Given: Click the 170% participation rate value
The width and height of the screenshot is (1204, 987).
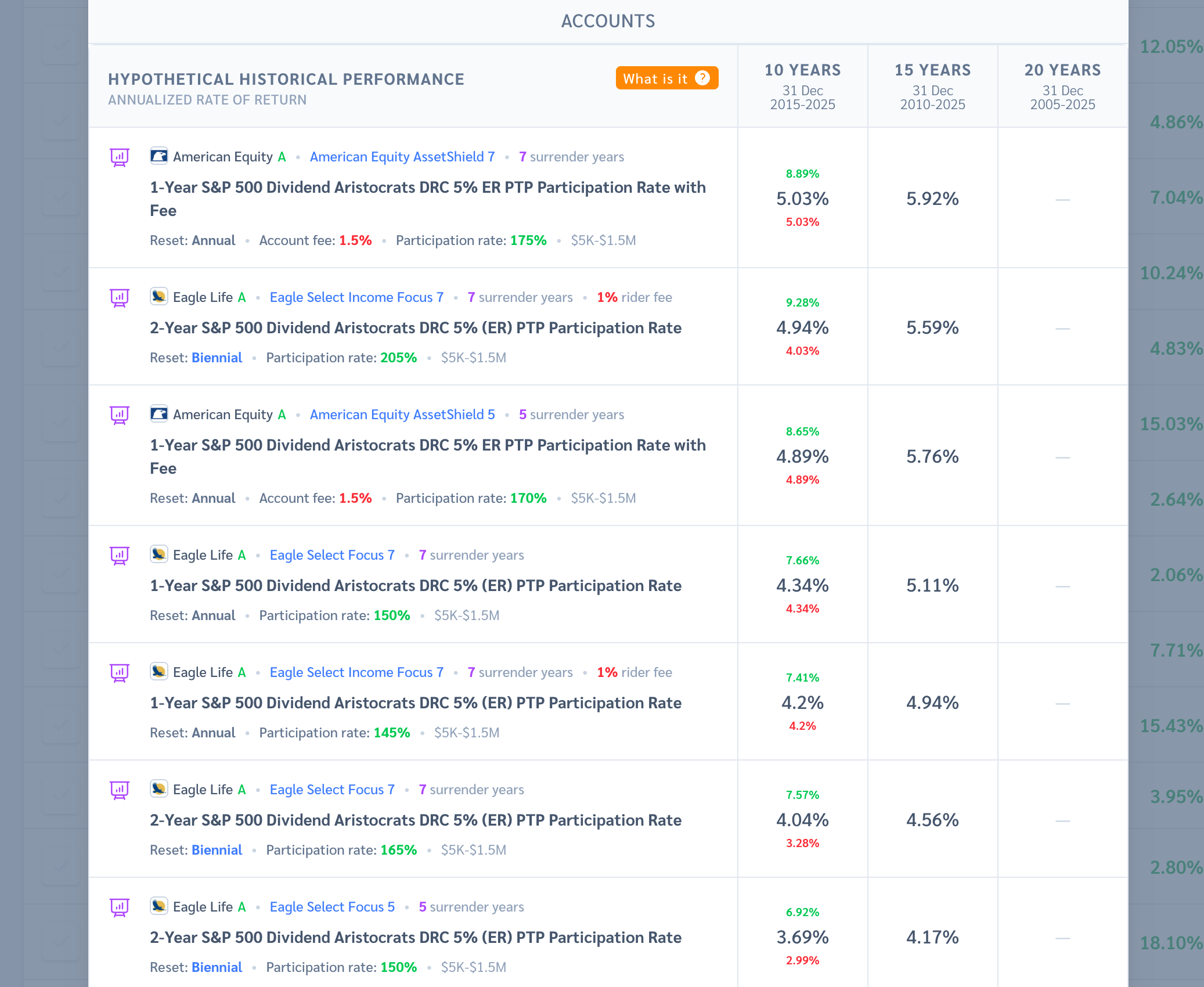Looking at the screenshot, I should tap(528, 498).
